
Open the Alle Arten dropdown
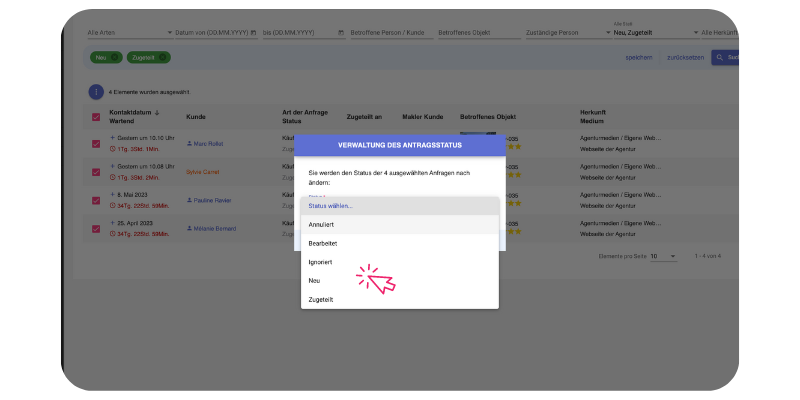[130, 32]
